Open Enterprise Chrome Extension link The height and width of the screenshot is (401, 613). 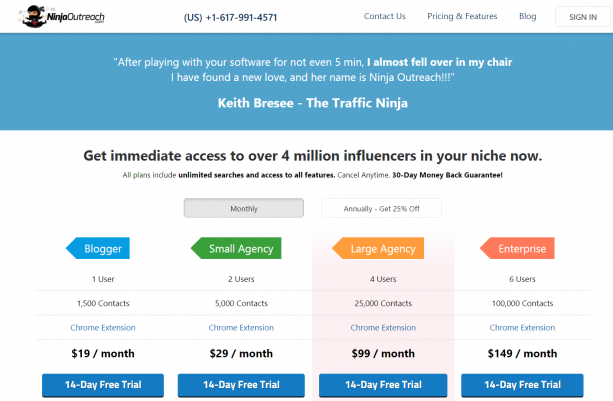click(522, 328)
